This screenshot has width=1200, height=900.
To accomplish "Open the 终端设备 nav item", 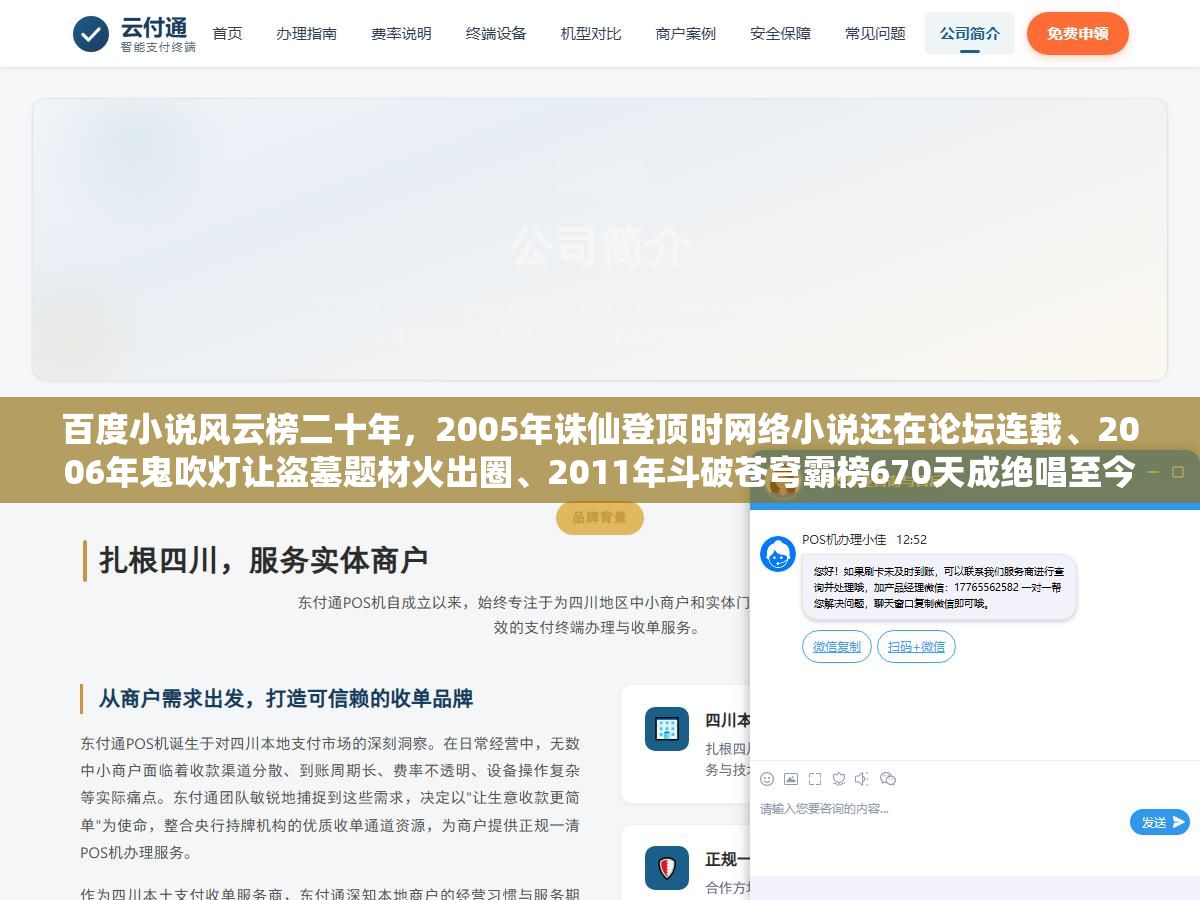I will pyautogui.click(x=496, y=33).
